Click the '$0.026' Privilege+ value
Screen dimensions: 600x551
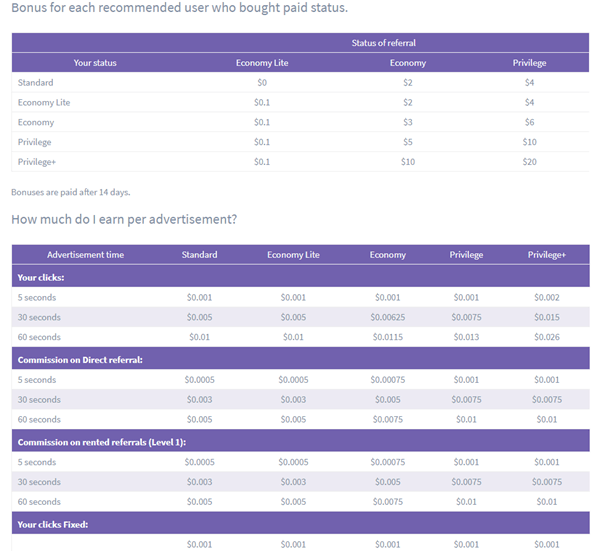(547, 337)
